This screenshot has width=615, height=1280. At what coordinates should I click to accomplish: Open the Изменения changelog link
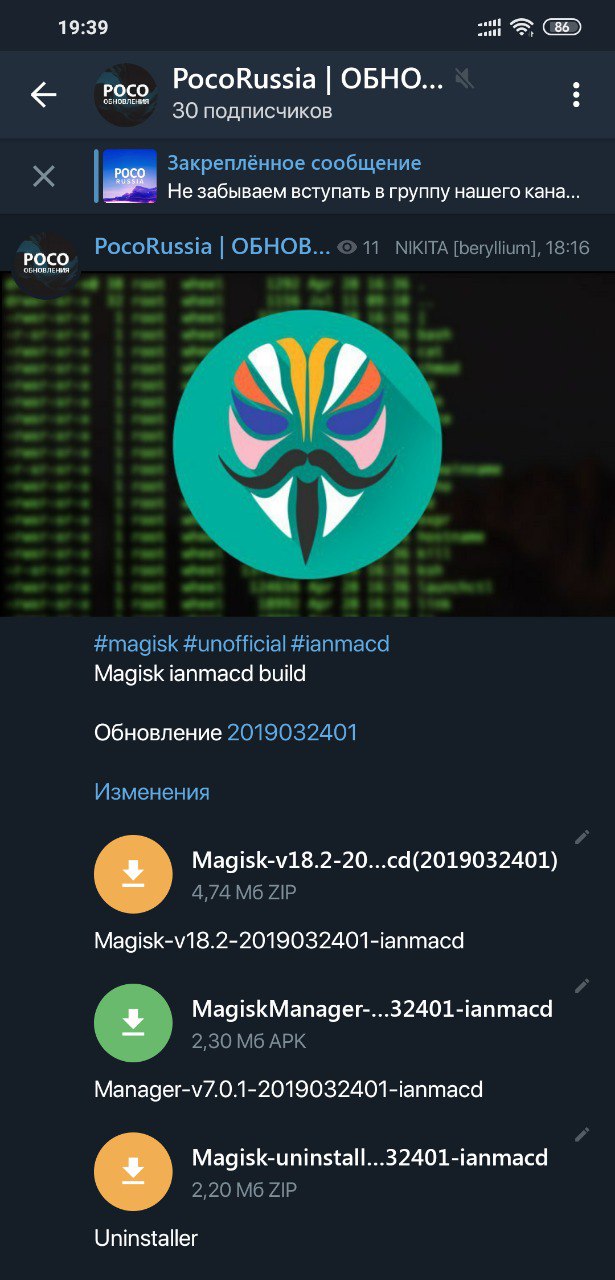[152, 792]
